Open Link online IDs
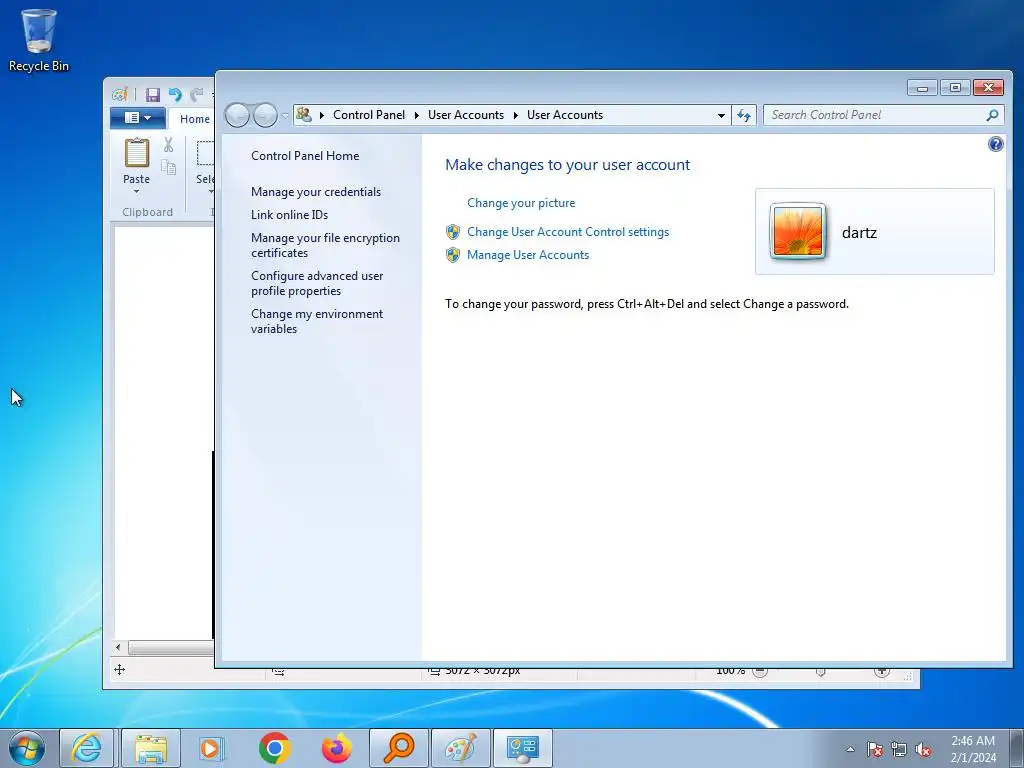The image size is (1024, 768). tap(289, 214)
